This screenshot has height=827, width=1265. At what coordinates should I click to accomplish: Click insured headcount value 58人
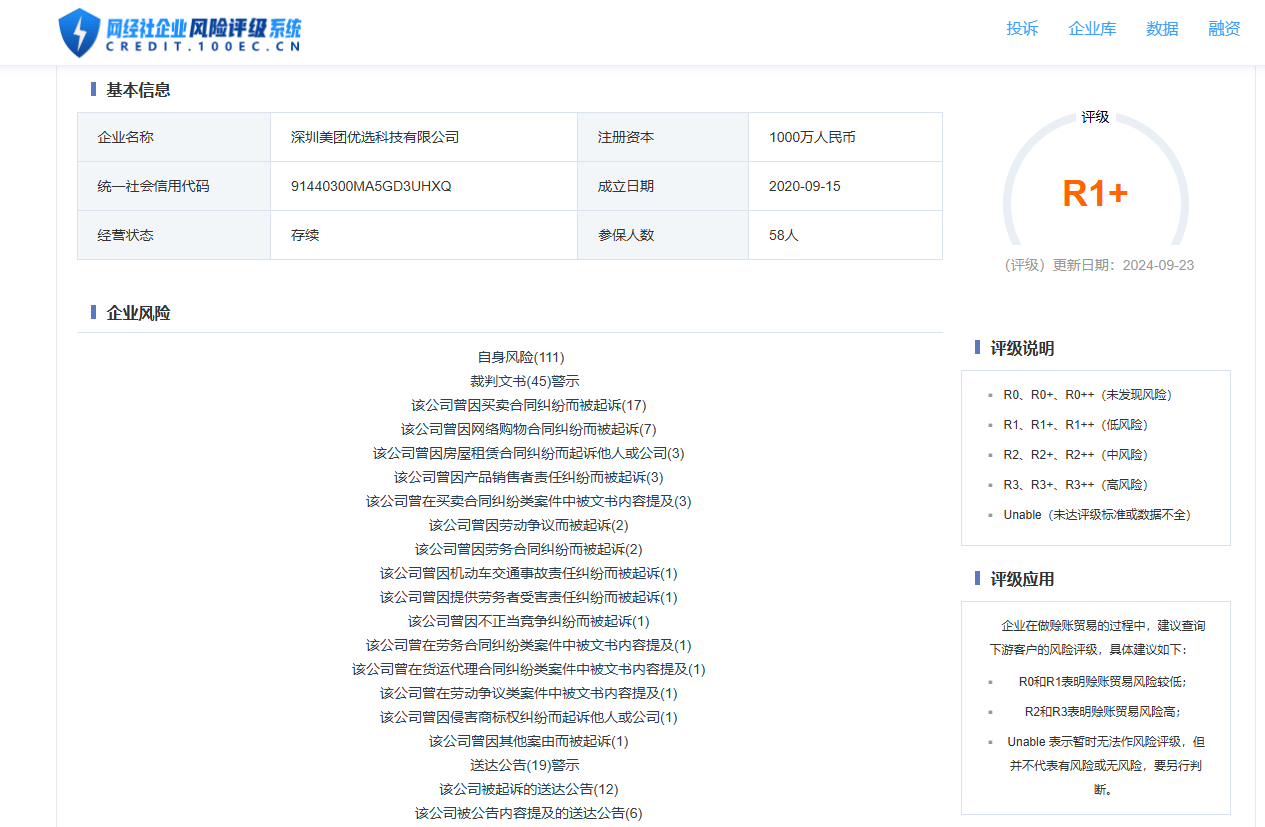(x=784, y=235)
